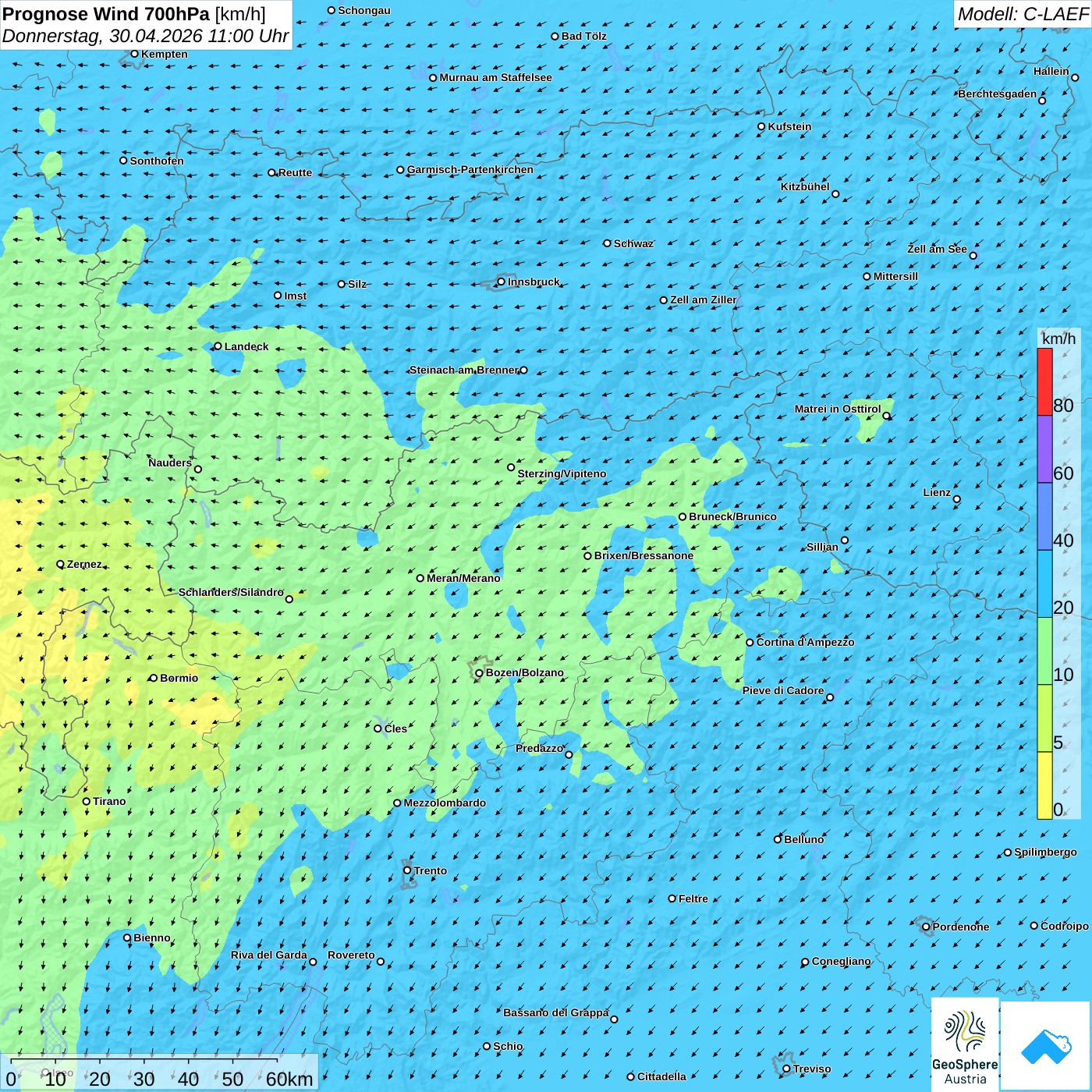This screenshot has height=1092, width=1092.
Task: Click the Treviso city marker
Action: tap(786, 1069)
